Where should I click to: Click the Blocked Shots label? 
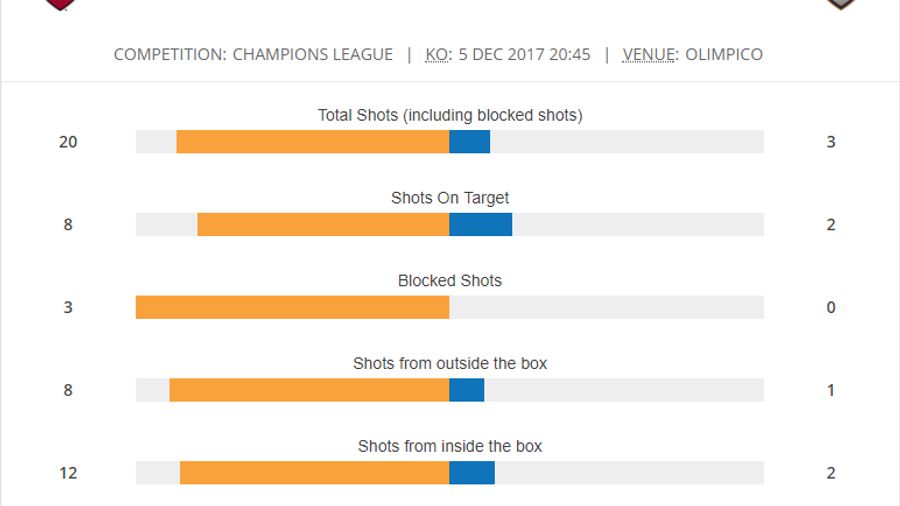tap(450, 281)
